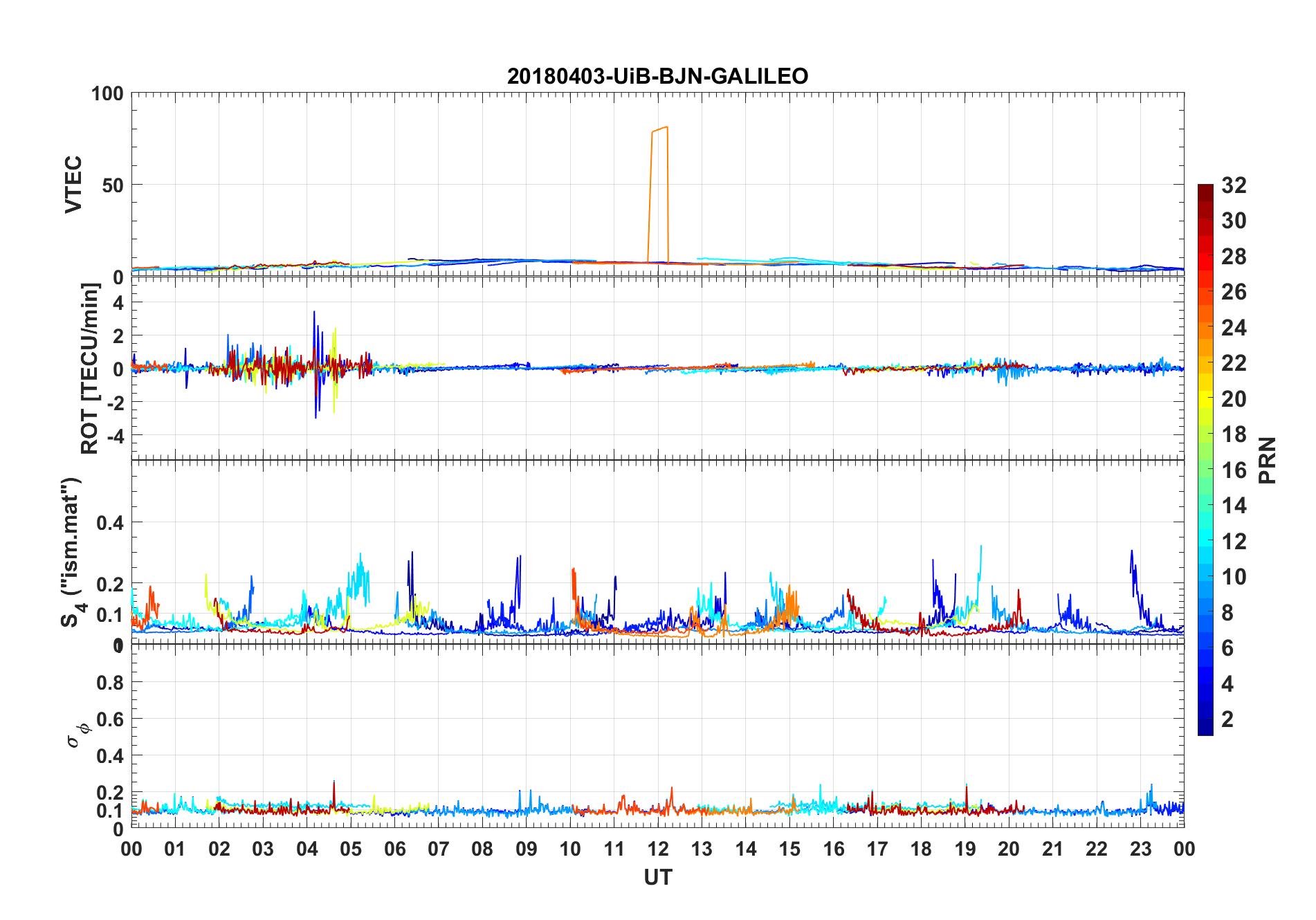Select VTEC axis tick "100"
This screenshot has width=1316, height=920.
click(x=107, y=93)
